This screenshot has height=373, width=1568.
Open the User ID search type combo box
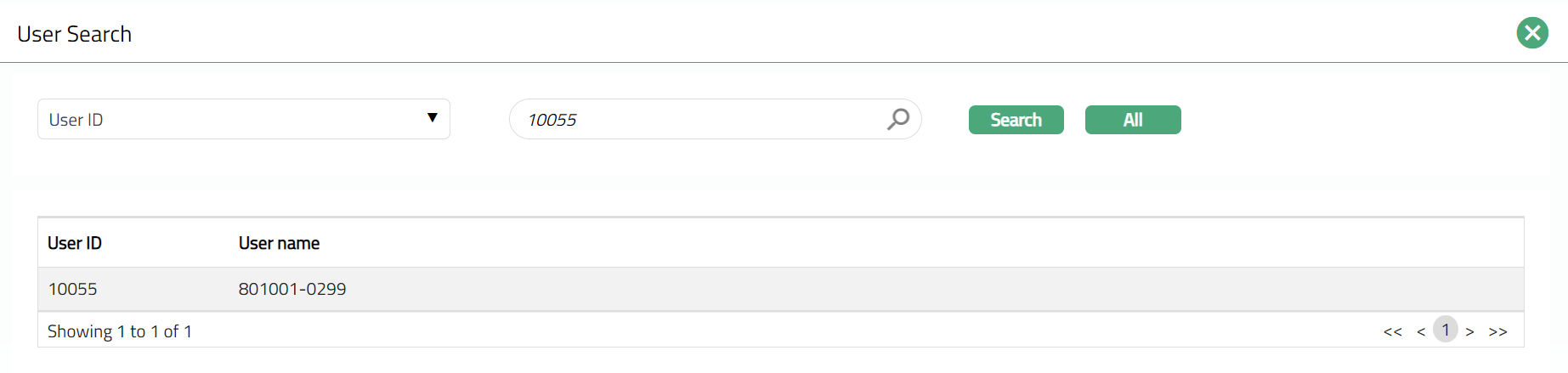[243, 119]
